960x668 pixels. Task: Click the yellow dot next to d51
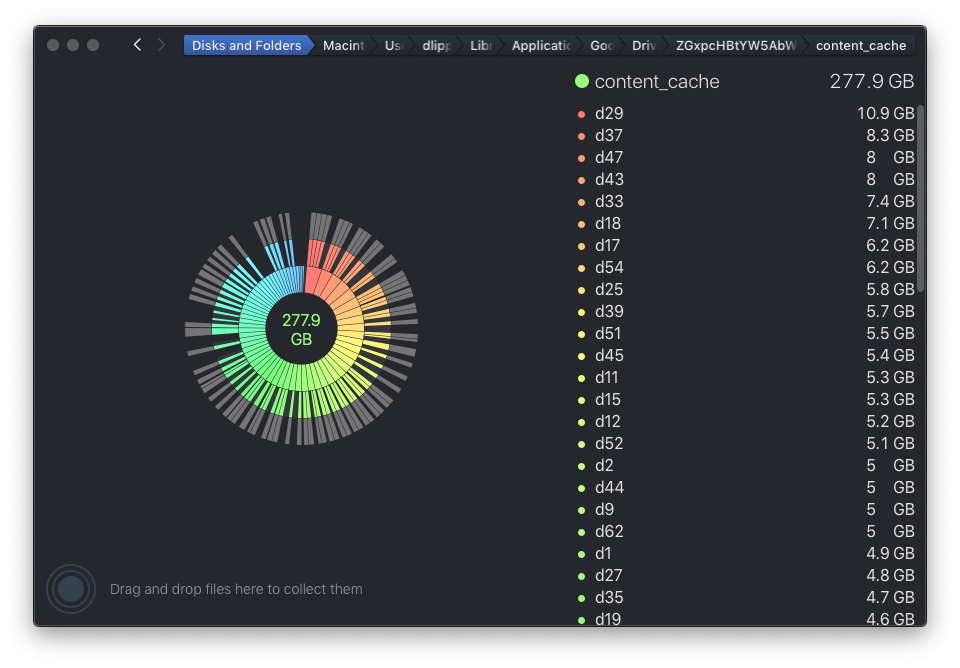582,334
